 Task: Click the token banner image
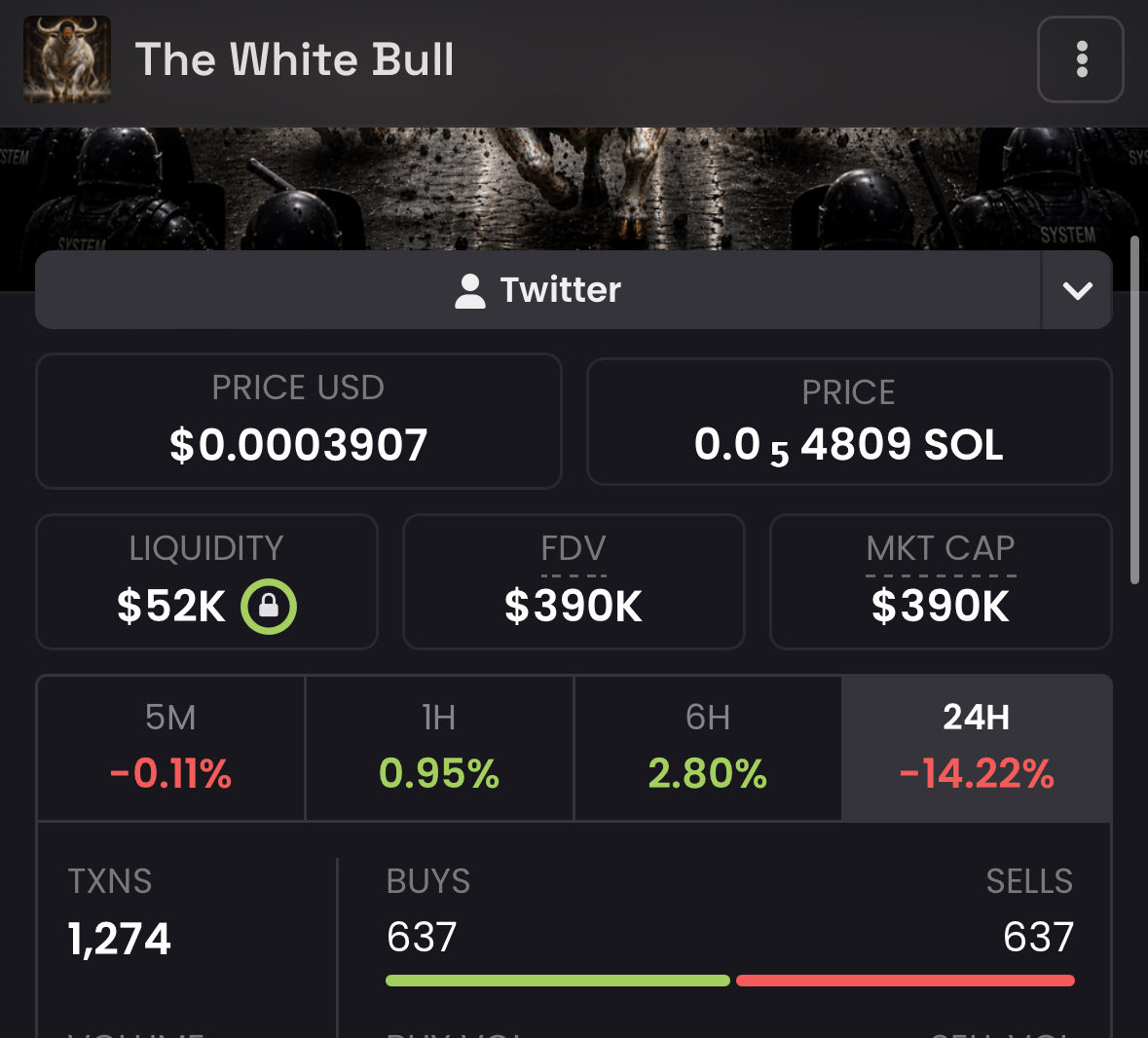[x=574, y=189]
